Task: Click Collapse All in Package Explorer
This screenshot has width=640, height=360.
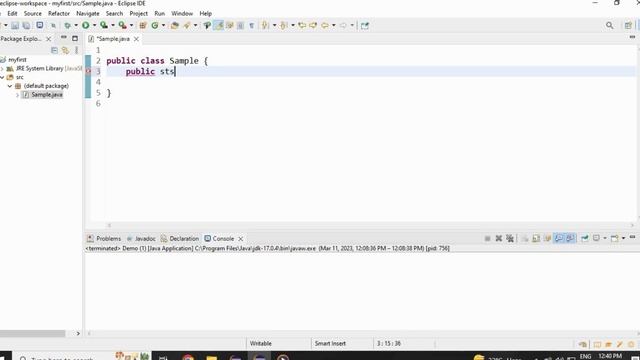Action: tap(54, 50)
